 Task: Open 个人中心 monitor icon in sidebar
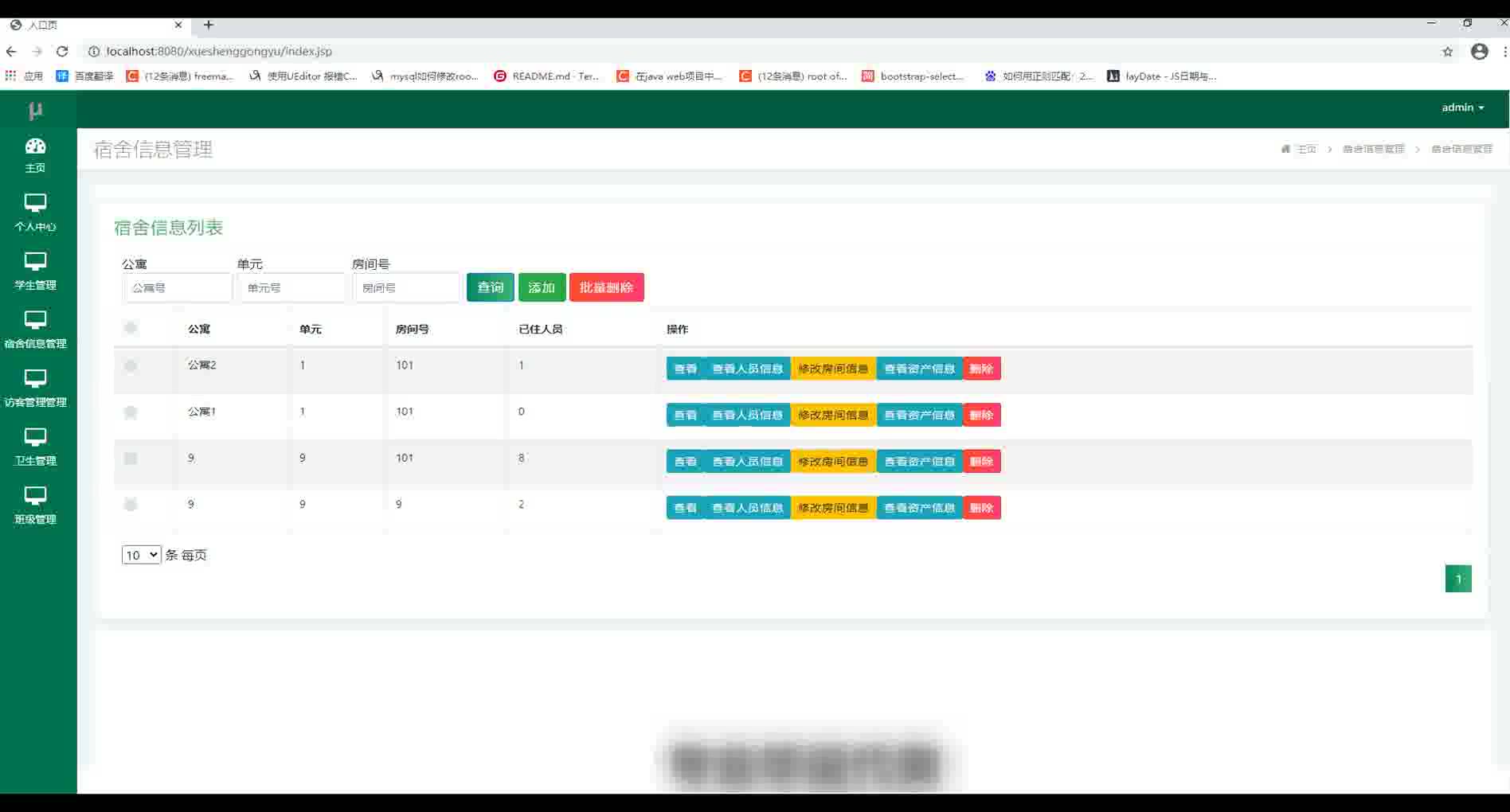pos(35,202)
